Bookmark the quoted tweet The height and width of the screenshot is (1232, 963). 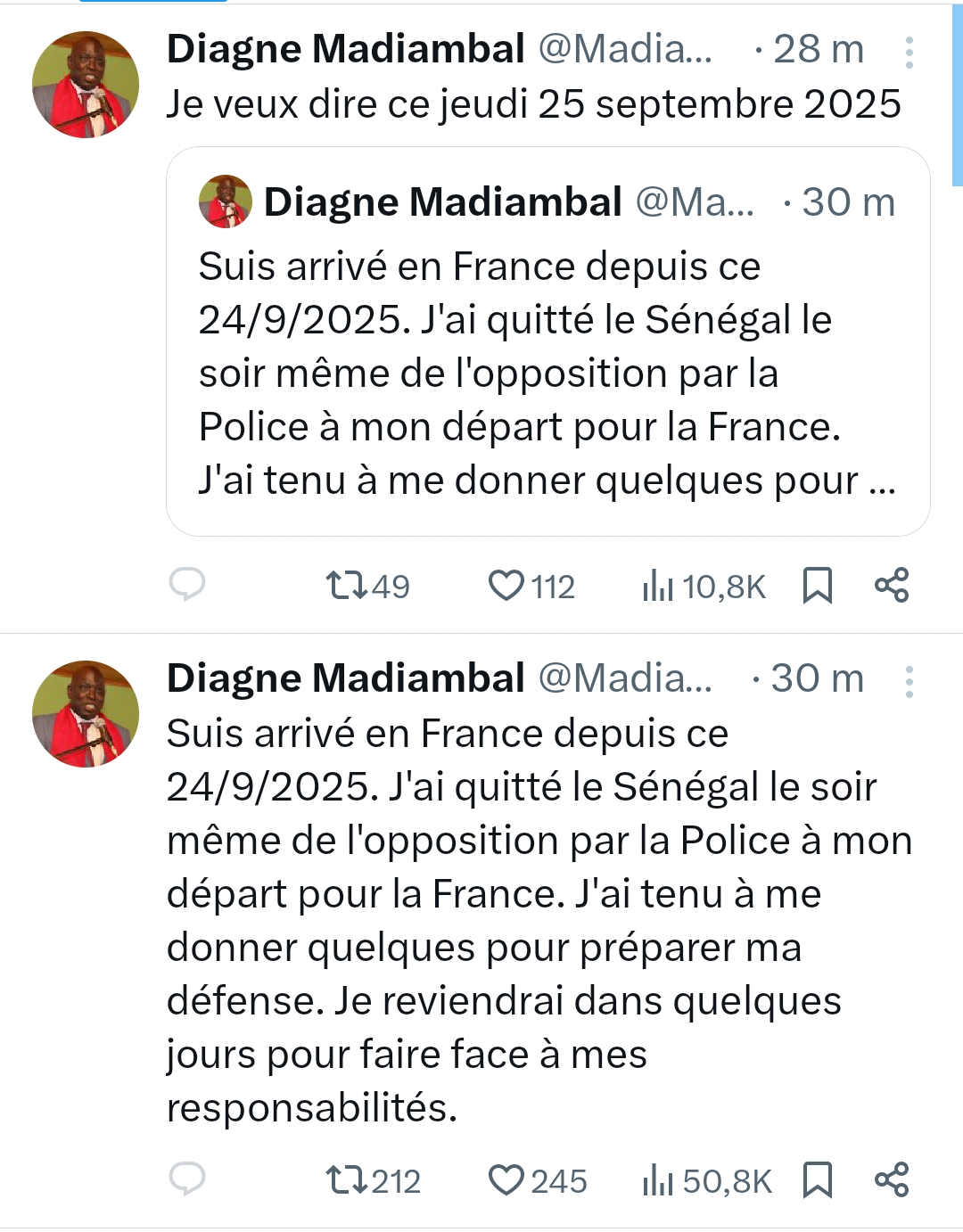[x=819, y=586]
